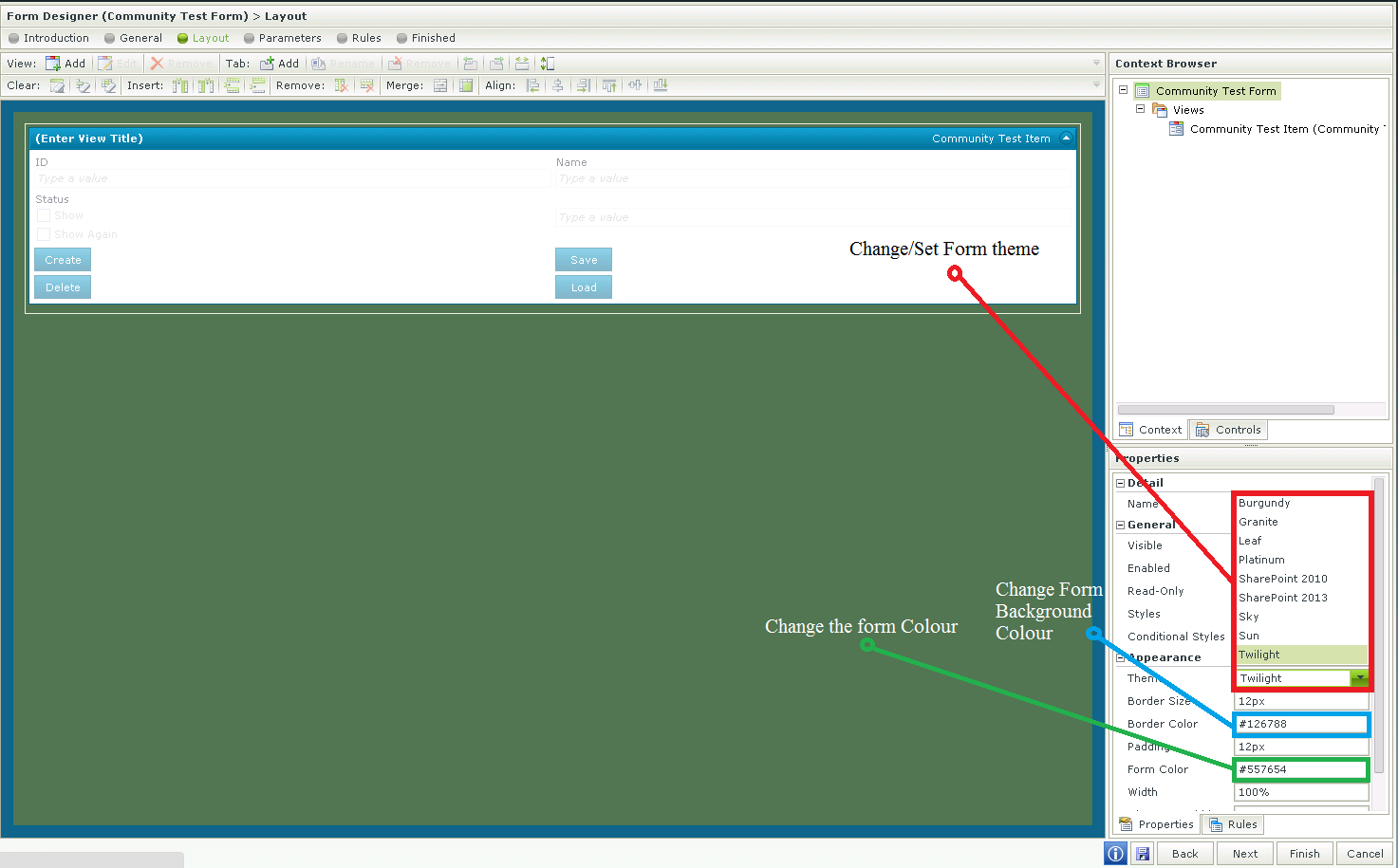1398x868 pixels.
Task: Select the Layout wizard step
Action: pos(203,38)
